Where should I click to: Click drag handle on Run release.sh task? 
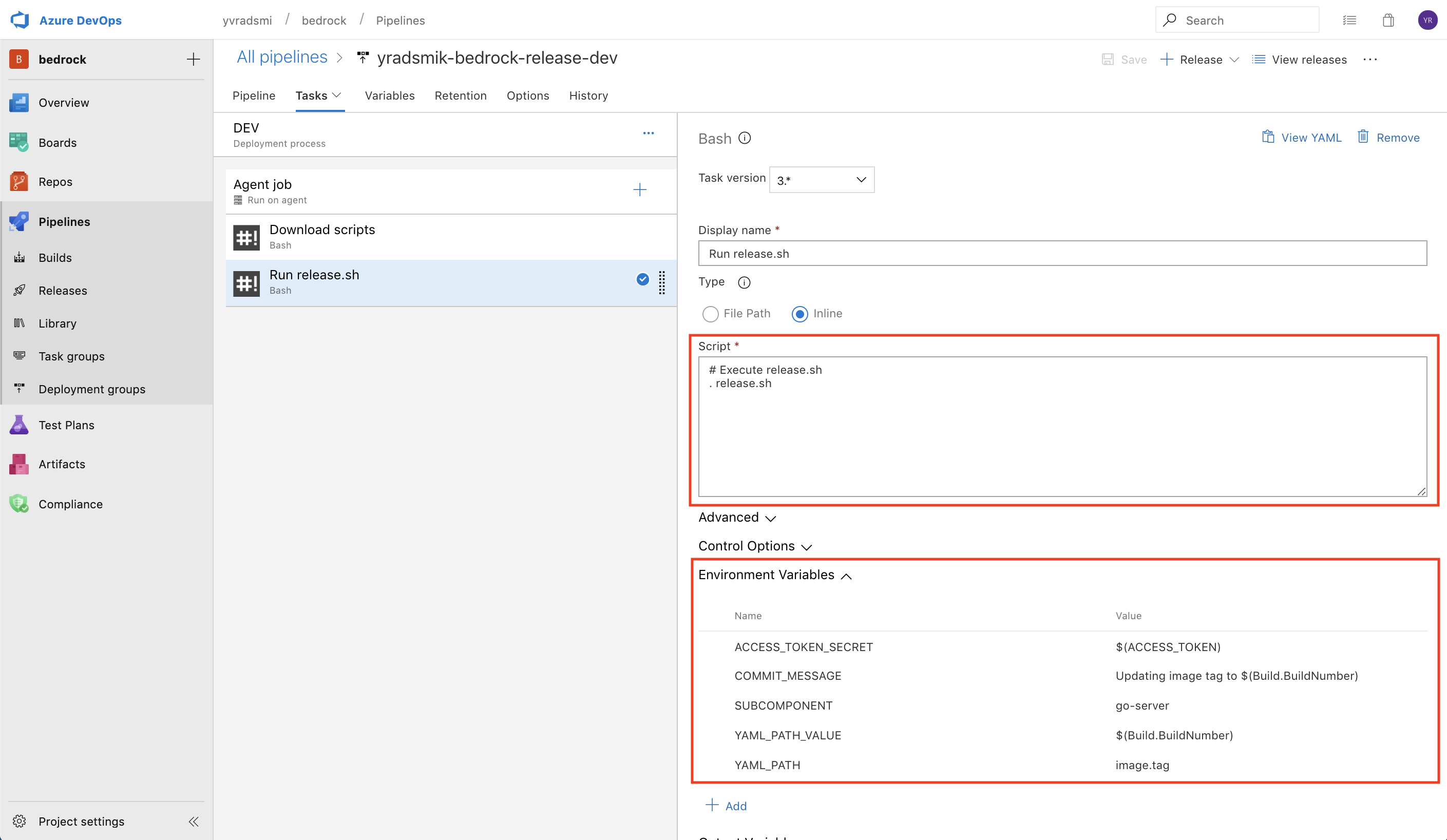click(x=662, y=282)
